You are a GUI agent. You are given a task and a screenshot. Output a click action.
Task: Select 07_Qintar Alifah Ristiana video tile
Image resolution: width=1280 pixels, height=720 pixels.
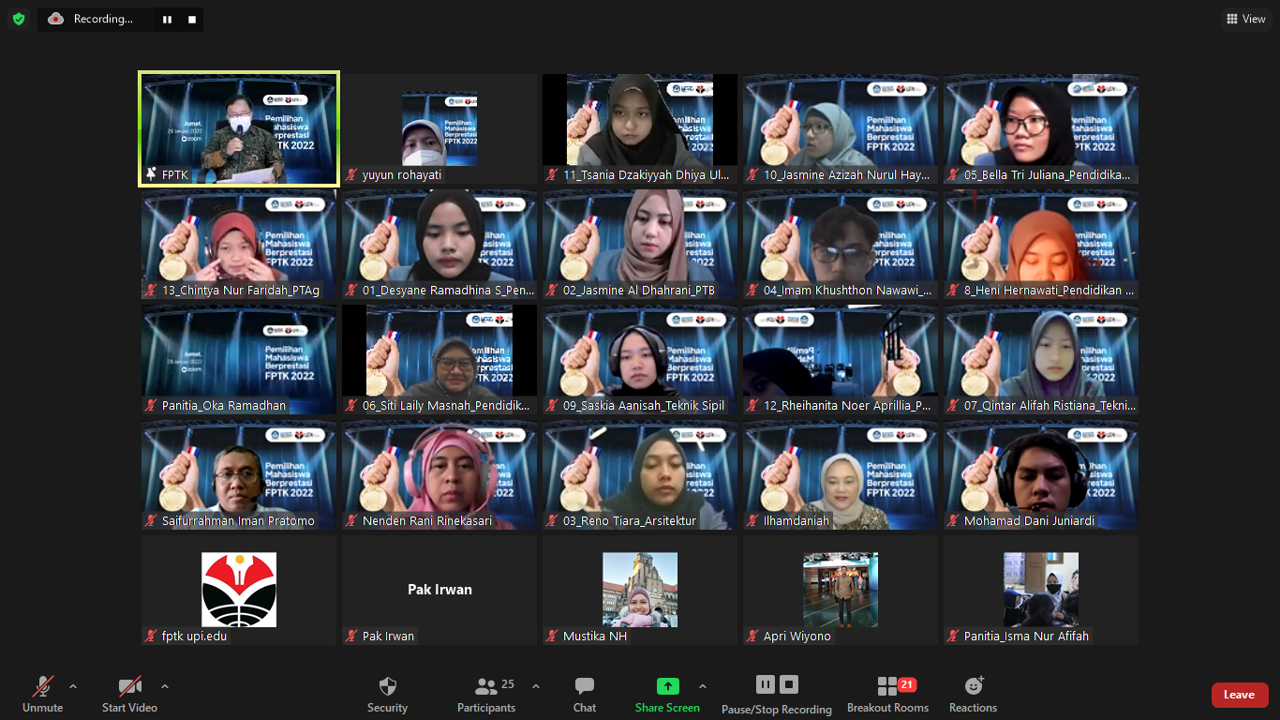1041,360
